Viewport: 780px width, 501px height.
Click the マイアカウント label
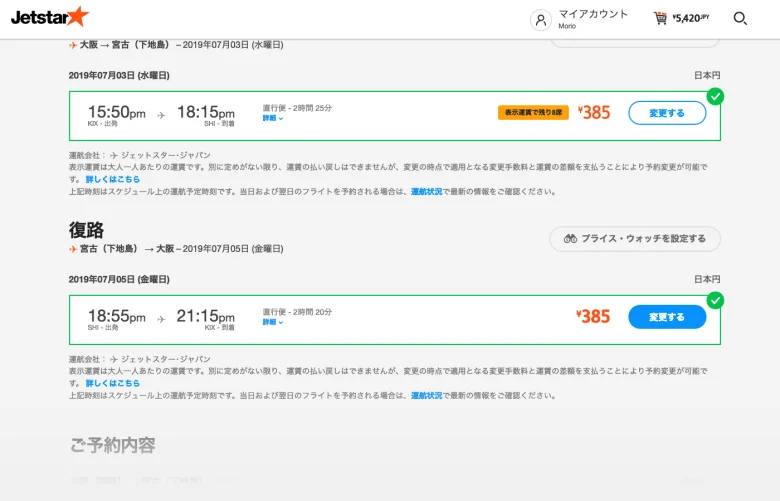tap(593, 14)
